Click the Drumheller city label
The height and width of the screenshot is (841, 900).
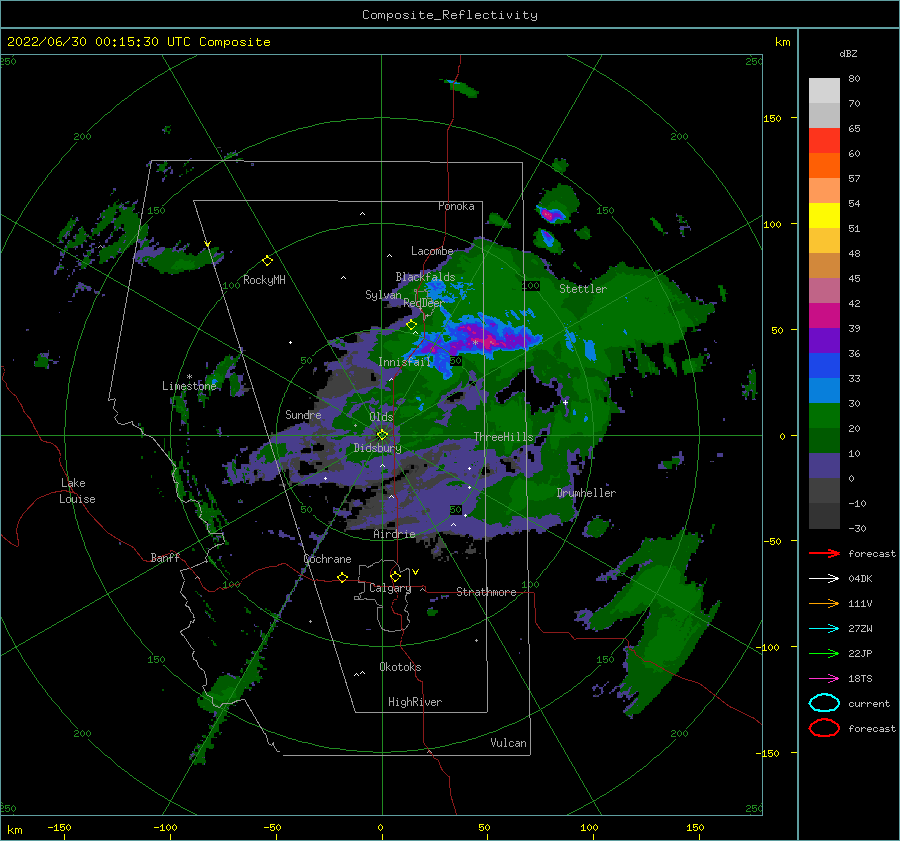tap(586, 493)
